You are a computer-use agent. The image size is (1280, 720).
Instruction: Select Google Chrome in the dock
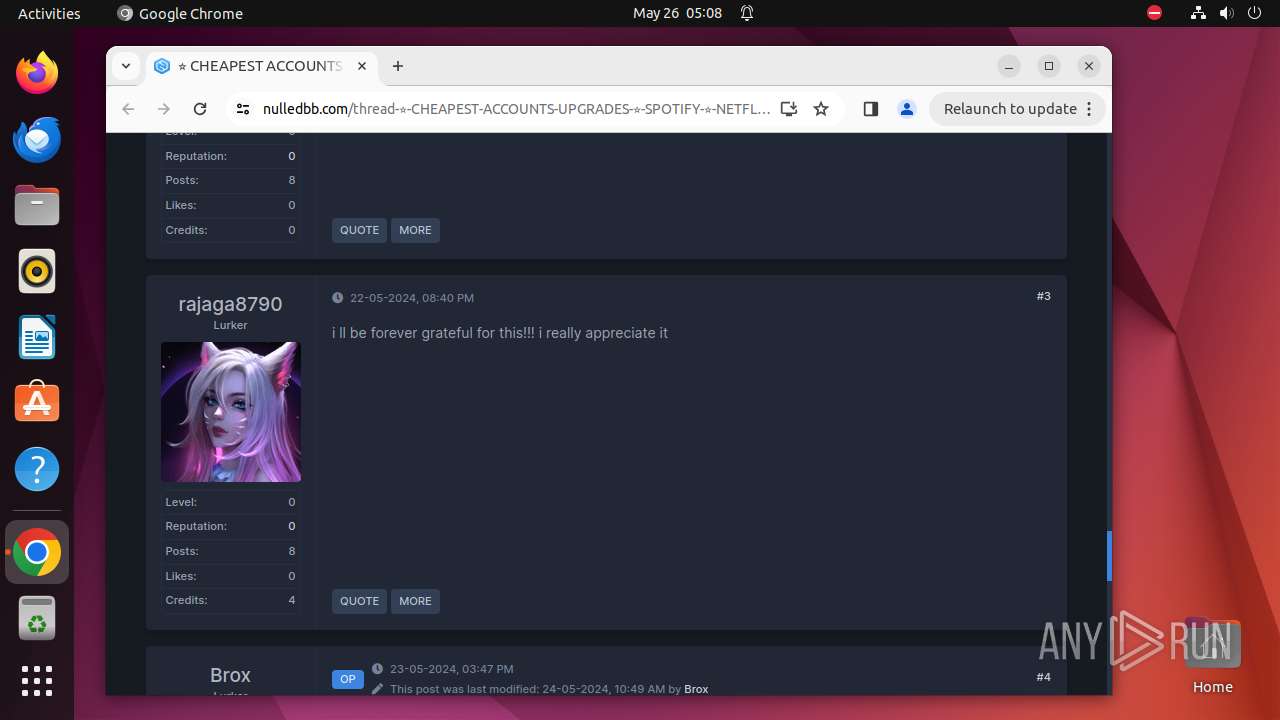(37, 552)
